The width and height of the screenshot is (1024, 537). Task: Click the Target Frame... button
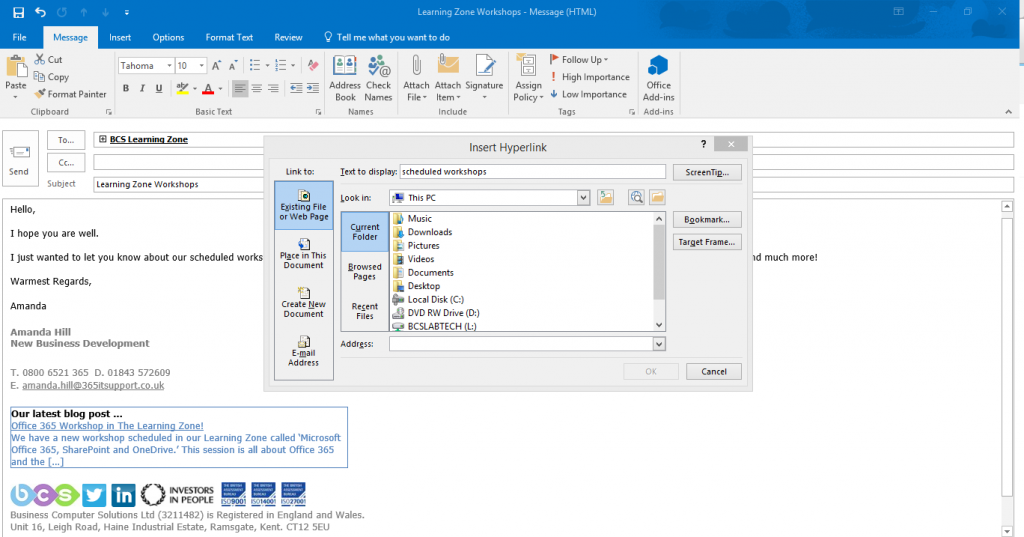[707, 242]
